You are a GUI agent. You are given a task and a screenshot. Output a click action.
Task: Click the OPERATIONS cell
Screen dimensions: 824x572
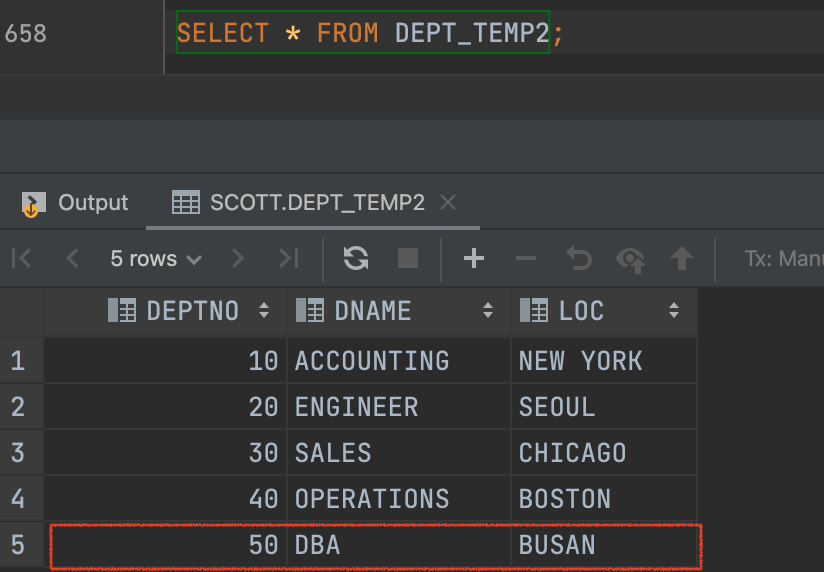click(399, 498)
